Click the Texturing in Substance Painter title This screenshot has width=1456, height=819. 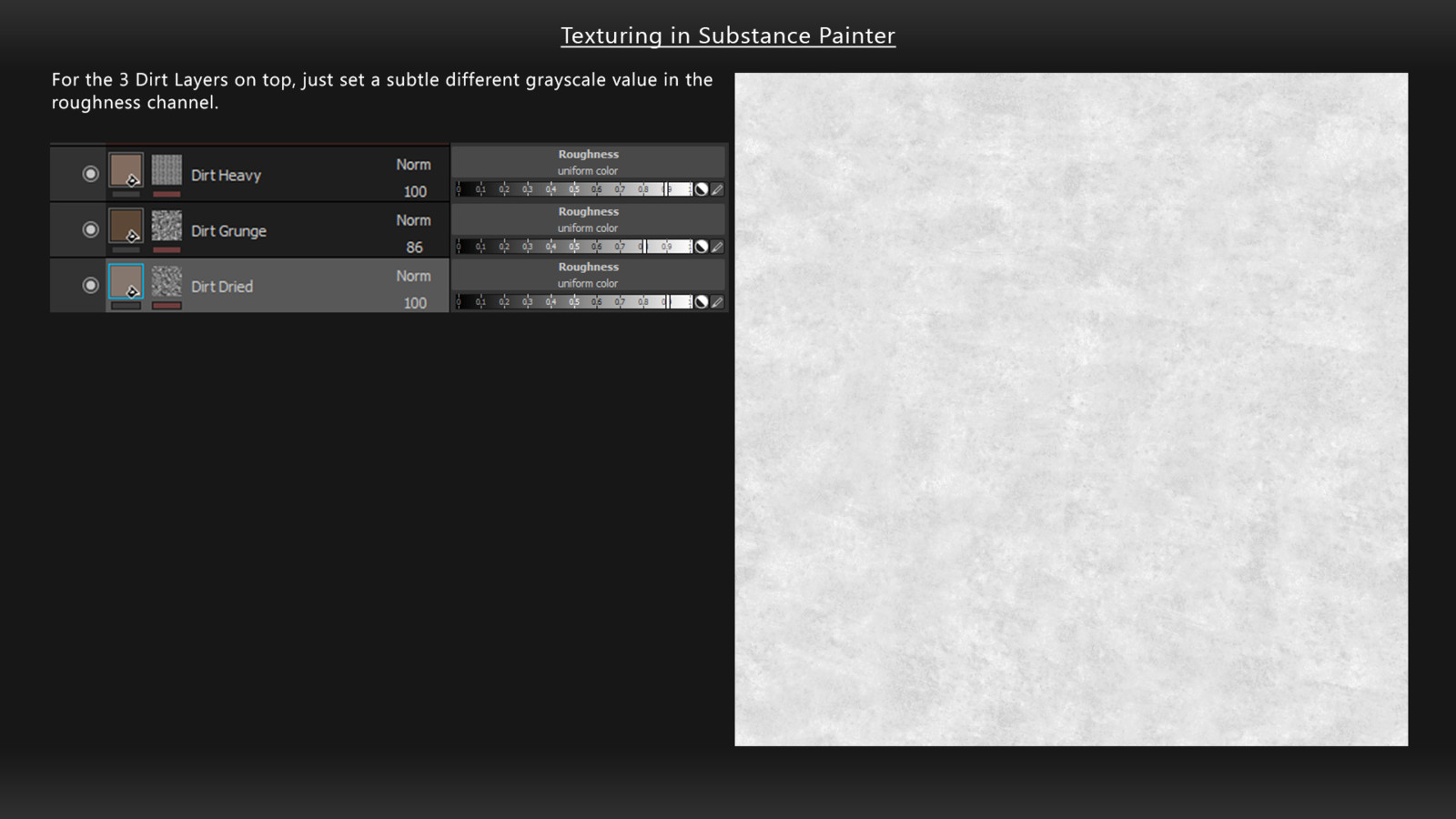tap(728, 35)
